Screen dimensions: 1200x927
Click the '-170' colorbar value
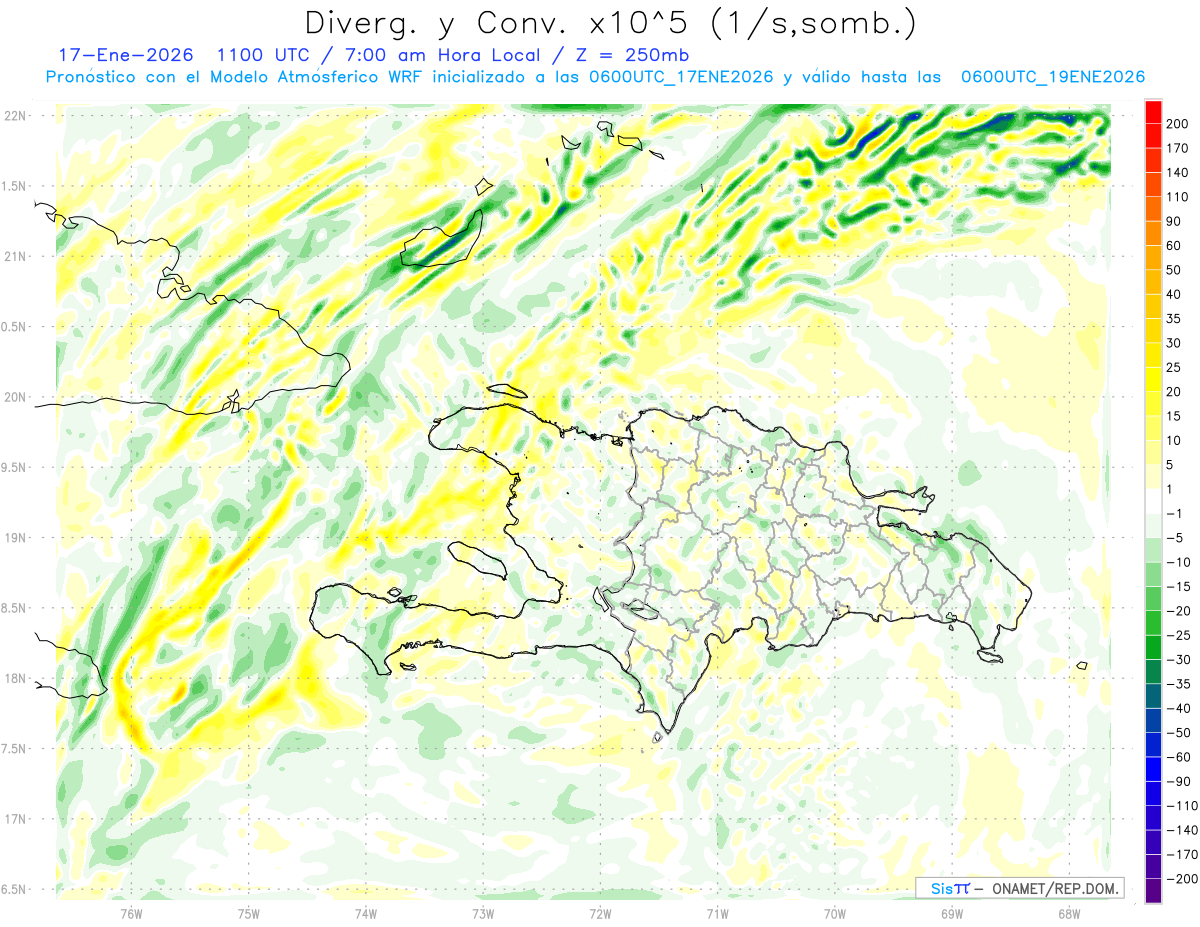(1183, 855)
